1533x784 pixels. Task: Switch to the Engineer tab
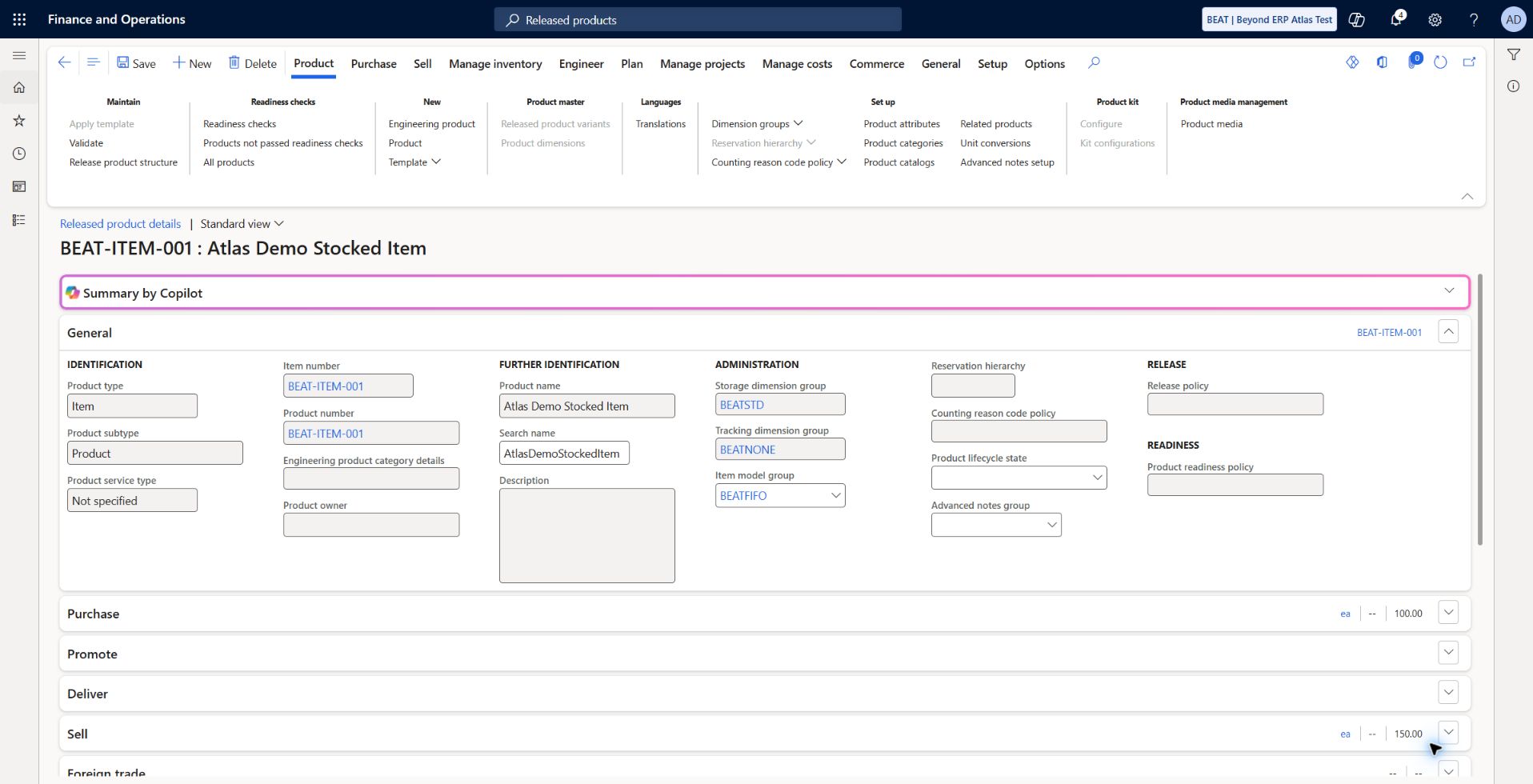(x=581, y=64)
